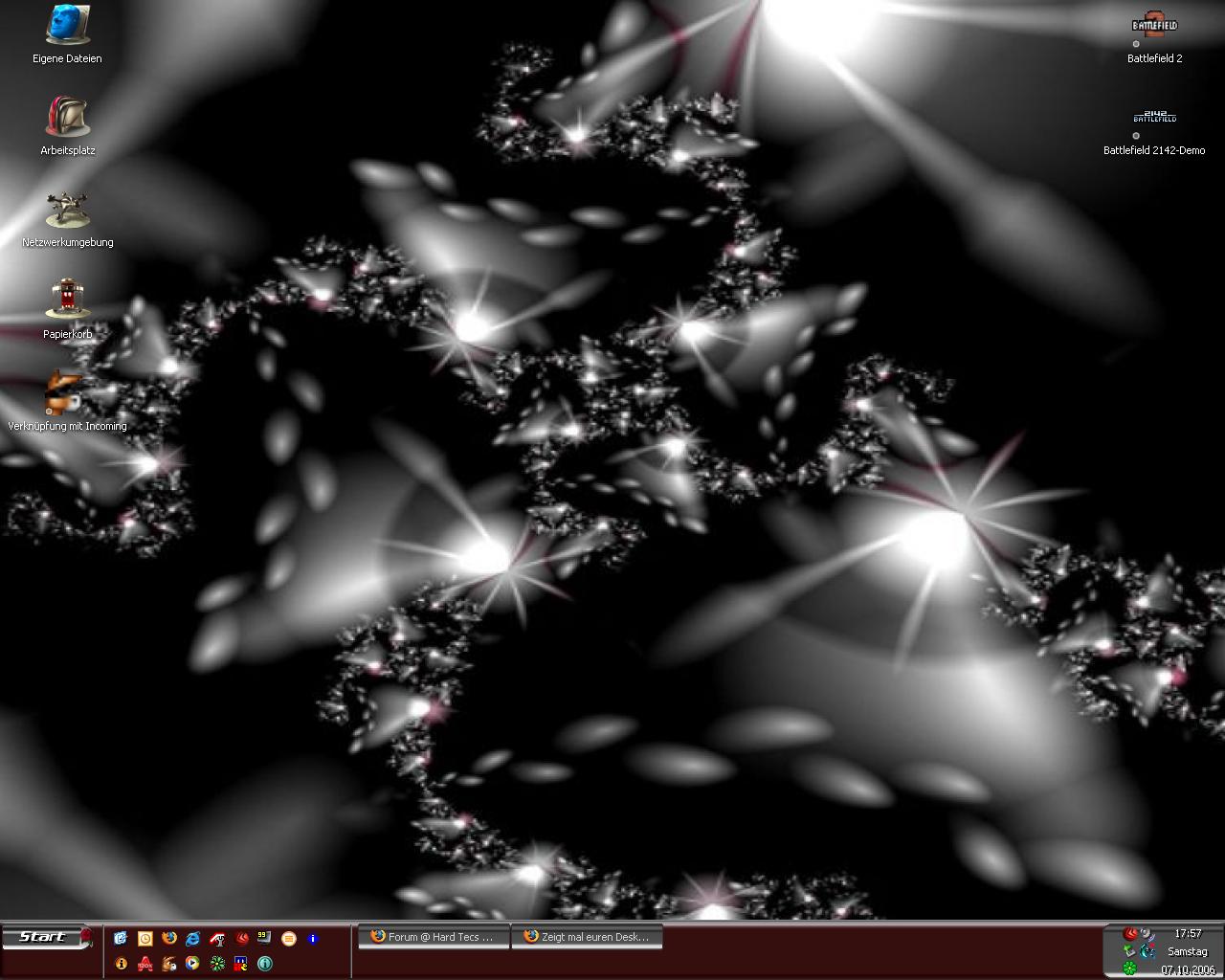Open the yellow clock quick launch icon
This screenshot has width=1225, height=980.
tap(145, 938)
